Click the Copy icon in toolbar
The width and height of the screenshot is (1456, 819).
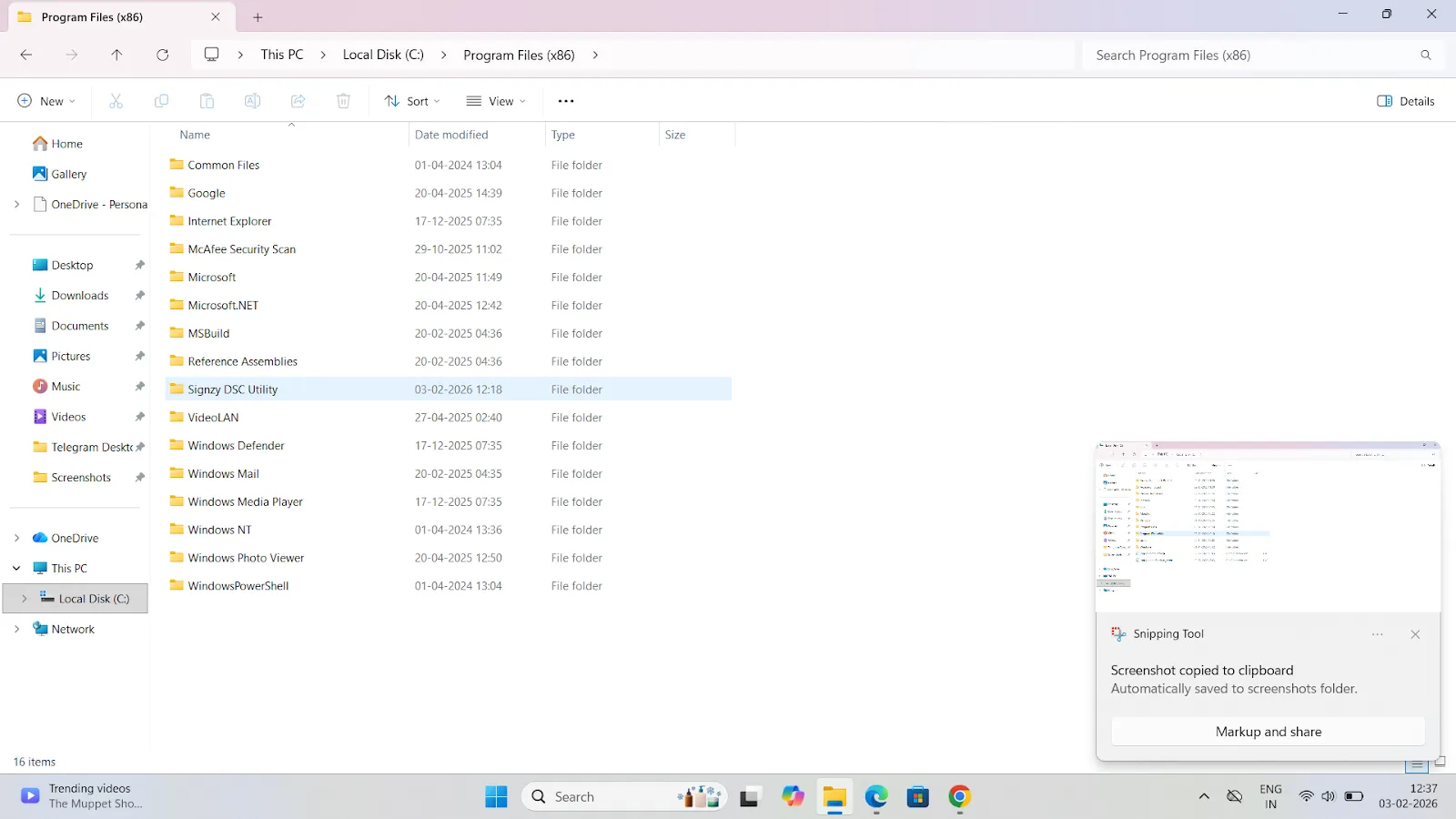click(161, 101)
